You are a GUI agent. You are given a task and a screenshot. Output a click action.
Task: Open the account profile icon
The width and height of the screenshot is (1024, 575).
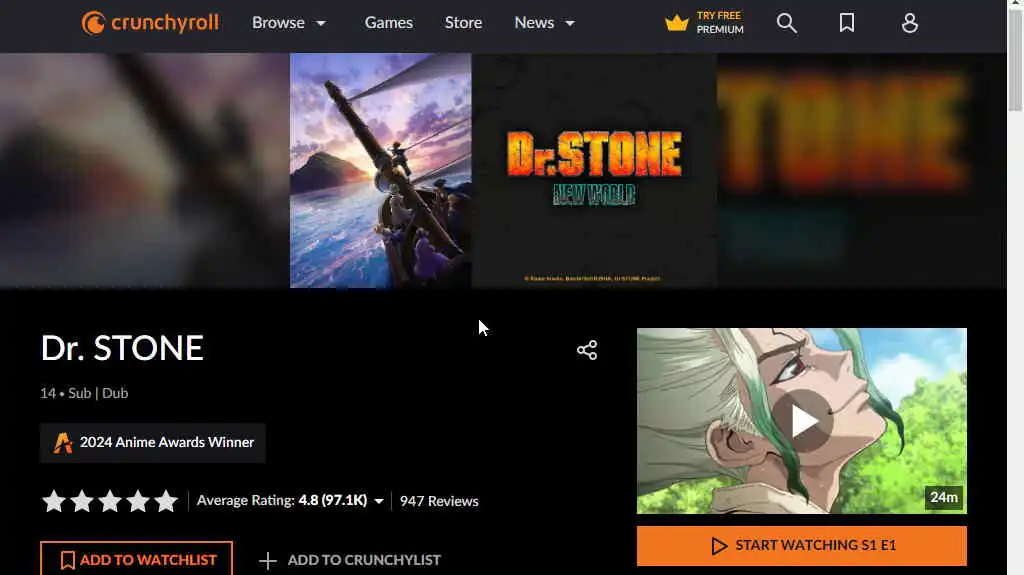tap(909, 23)
